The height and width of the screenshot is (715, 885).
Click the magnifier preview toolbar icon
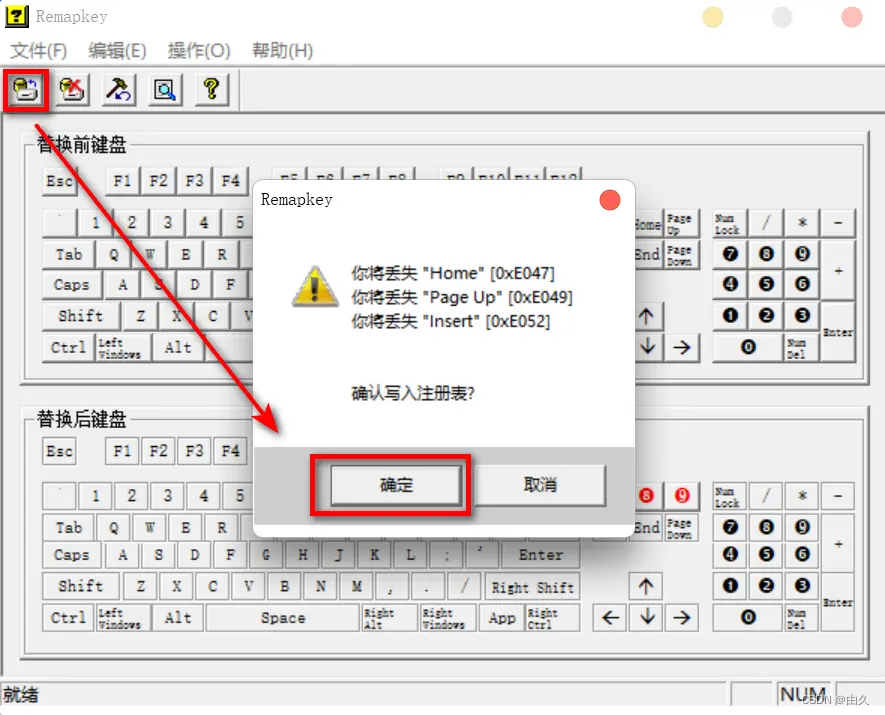165,90
